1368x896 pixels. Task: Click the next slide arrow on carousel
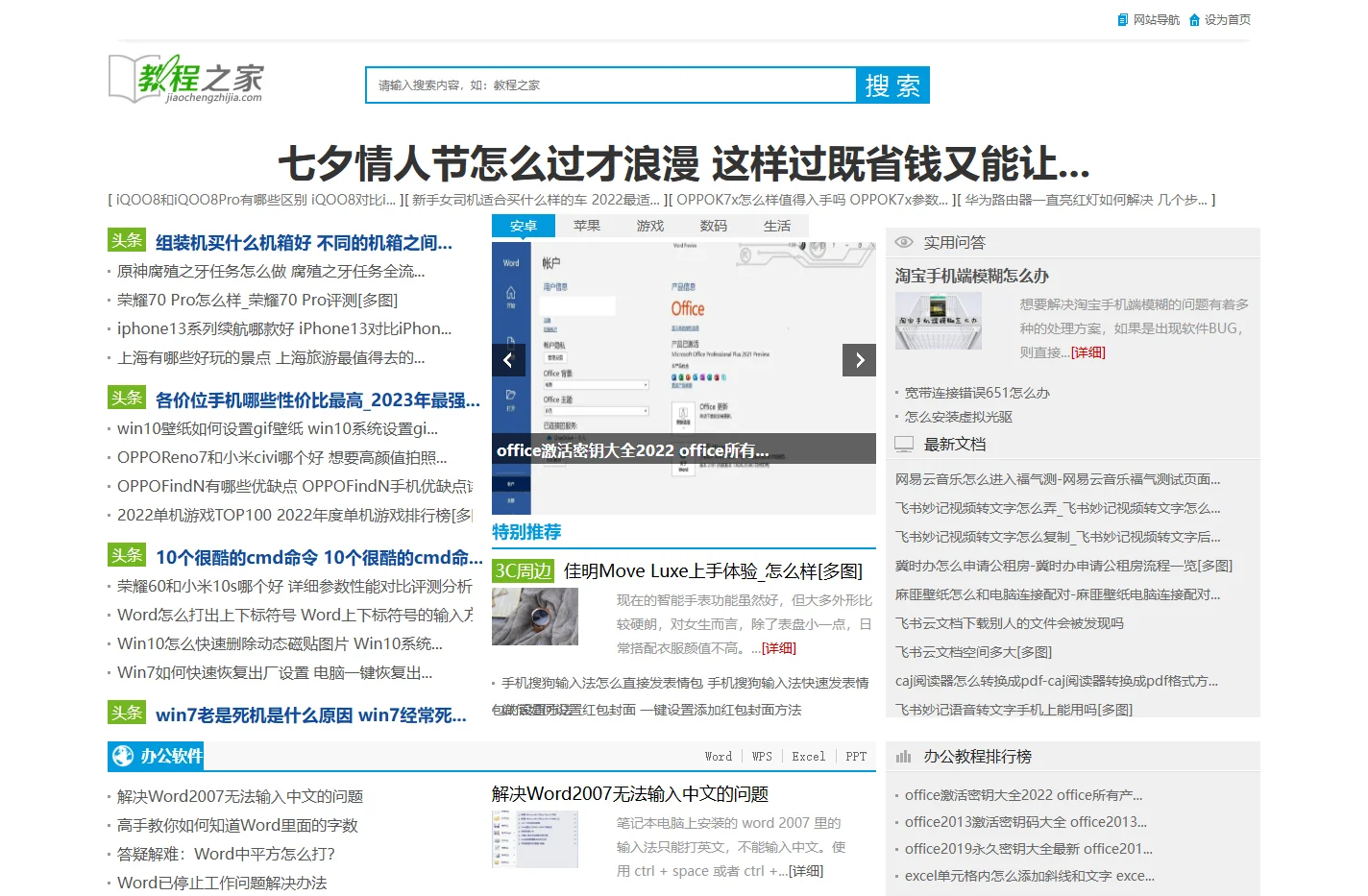click(x=860, y=360)
